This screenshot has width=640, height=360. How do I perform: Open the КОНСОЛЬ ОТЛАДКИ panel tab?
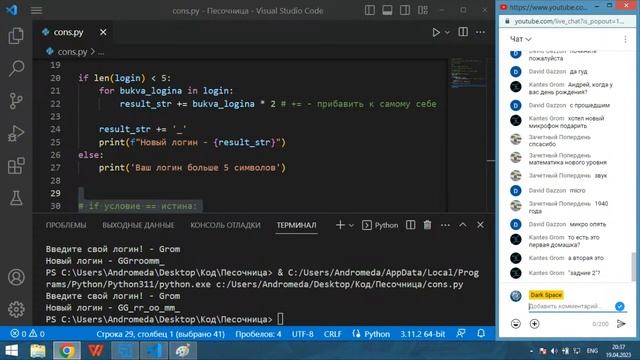tap(225, 225)
